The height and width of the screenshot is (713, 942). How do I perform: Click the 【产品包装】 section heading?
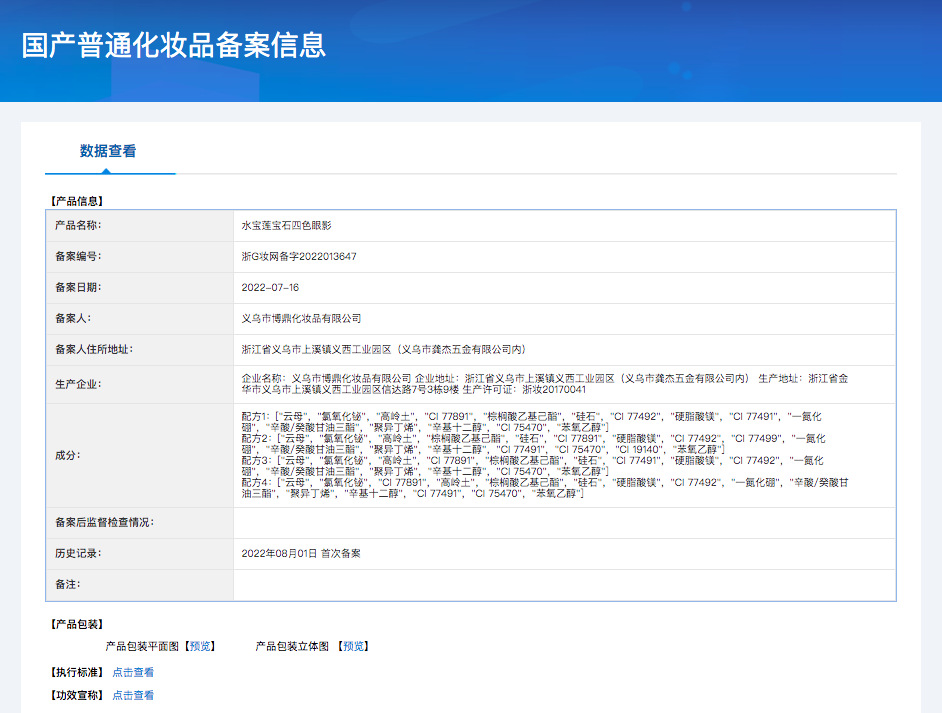click(x=77, y=624)
